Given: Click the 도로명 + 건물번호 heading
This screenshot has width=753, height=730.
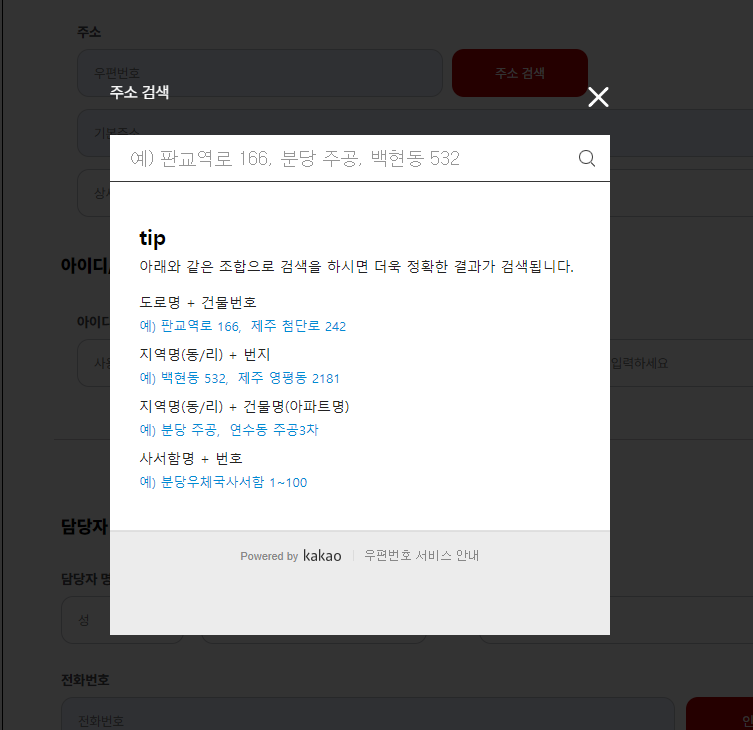Looking at the screenshot, I should pyautogui.click(x=198, y=303).
